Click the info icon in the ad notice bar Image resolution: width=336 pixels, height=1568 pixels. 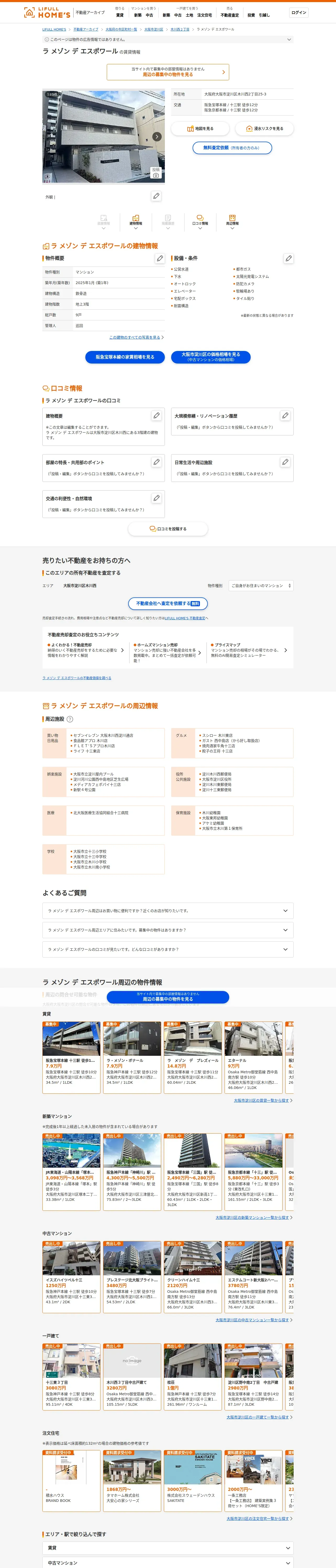47,39
